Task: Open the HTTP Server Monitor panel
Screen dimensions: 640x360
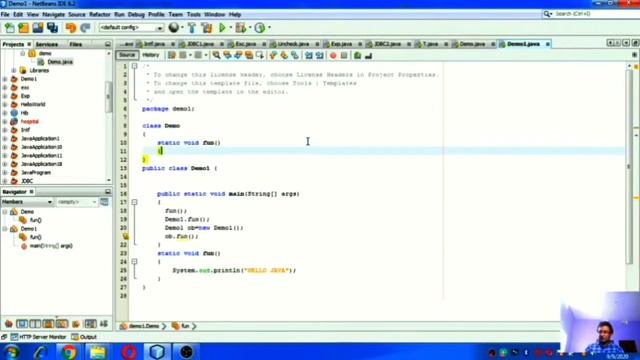Action: click(38, 337)
